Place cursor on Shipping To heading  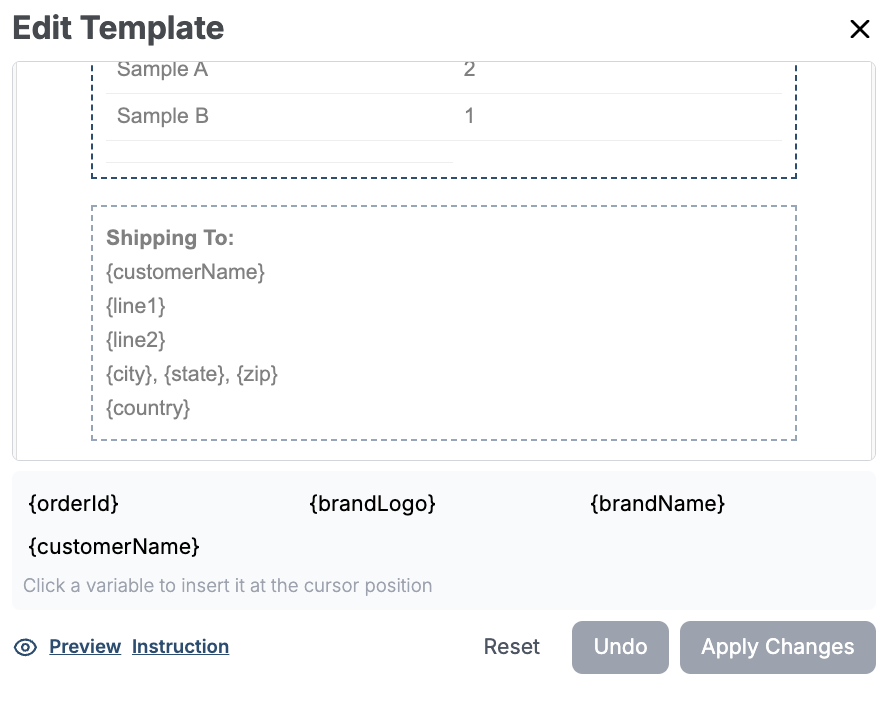170,238
